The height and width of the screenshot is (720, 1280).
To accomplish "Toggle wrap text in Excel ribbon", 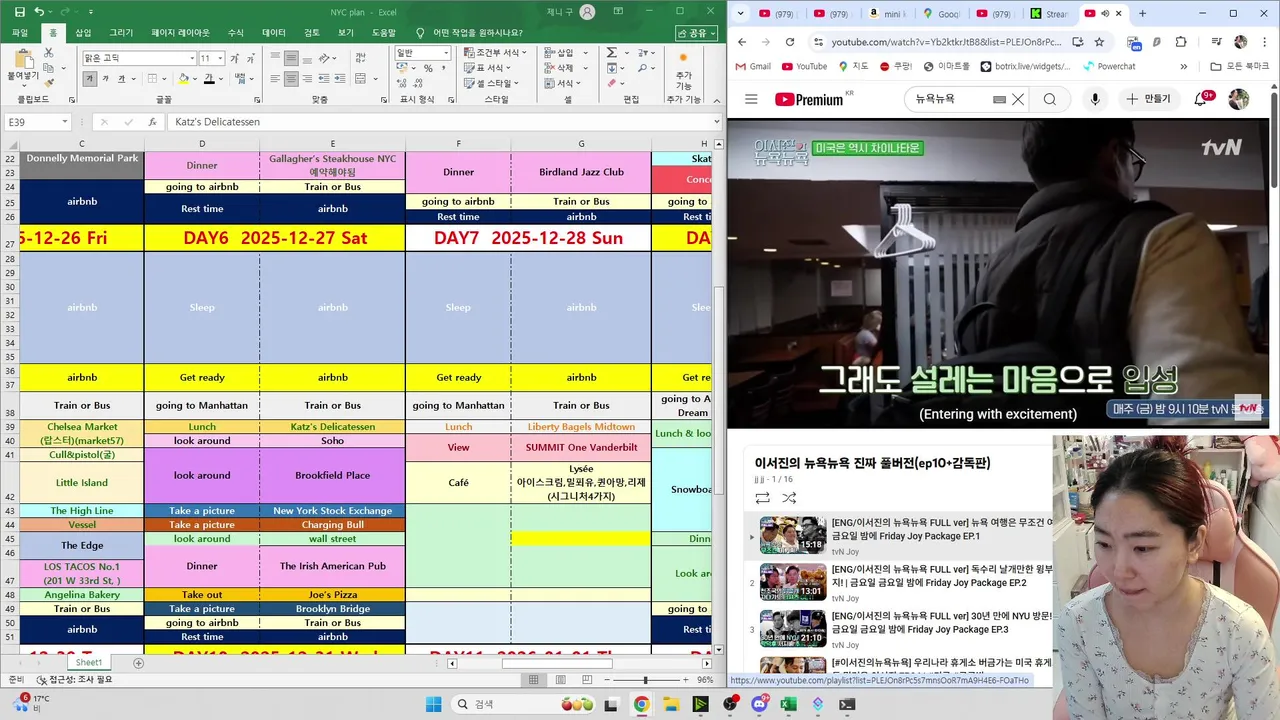I will 360,58.
